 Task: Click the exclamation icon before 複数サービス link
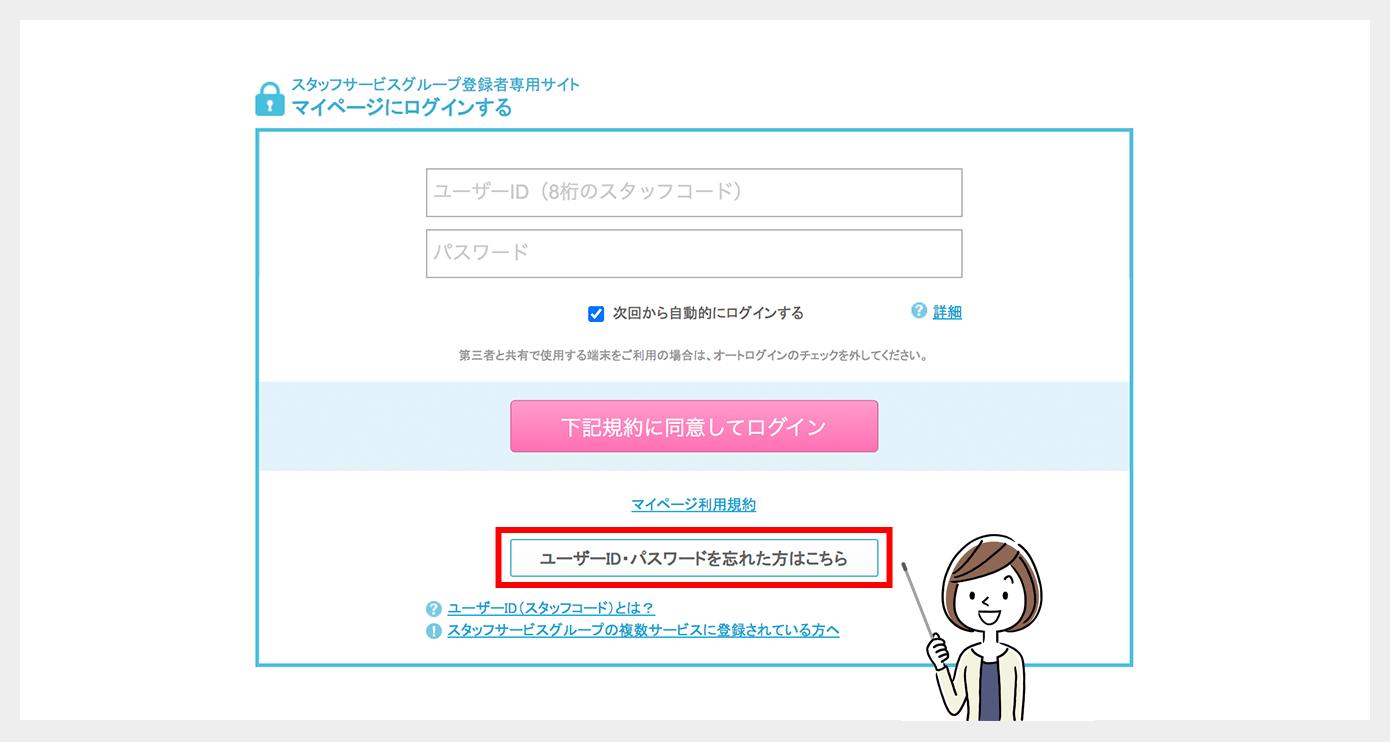[x=433, y=631]
